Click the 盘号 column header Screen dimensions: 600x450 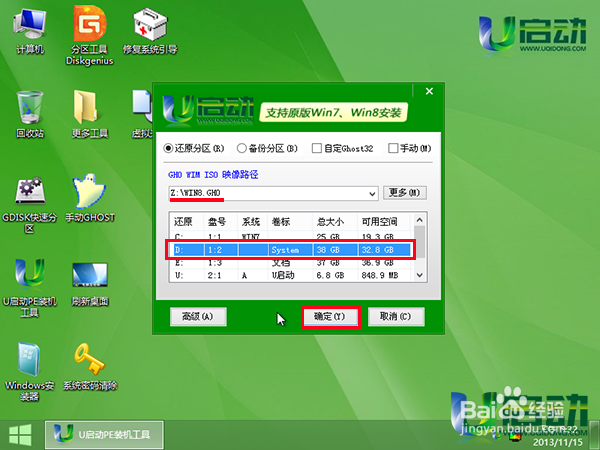[221, 222]
